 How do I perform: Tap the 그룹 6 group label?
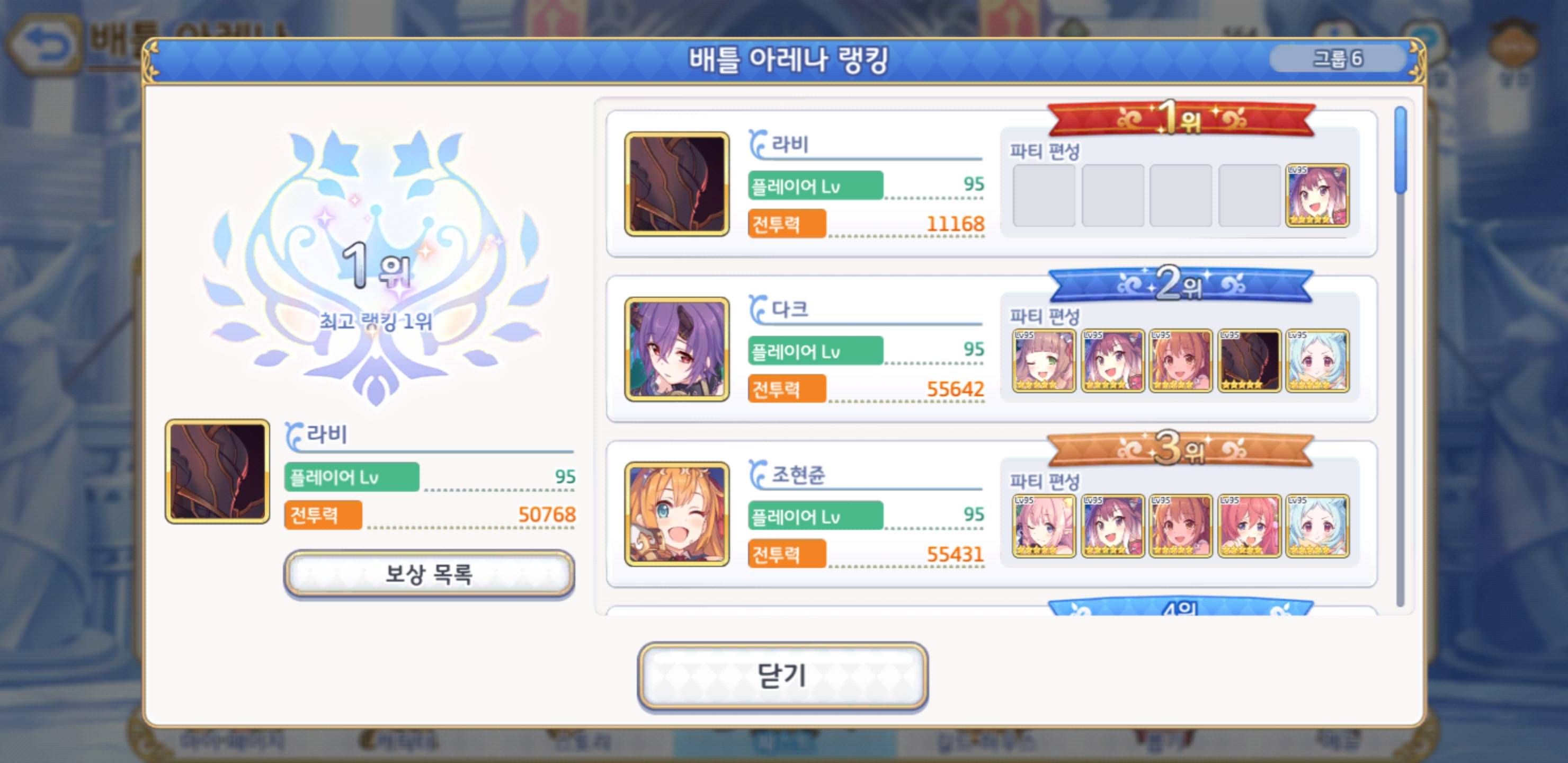pos(1338,58)
